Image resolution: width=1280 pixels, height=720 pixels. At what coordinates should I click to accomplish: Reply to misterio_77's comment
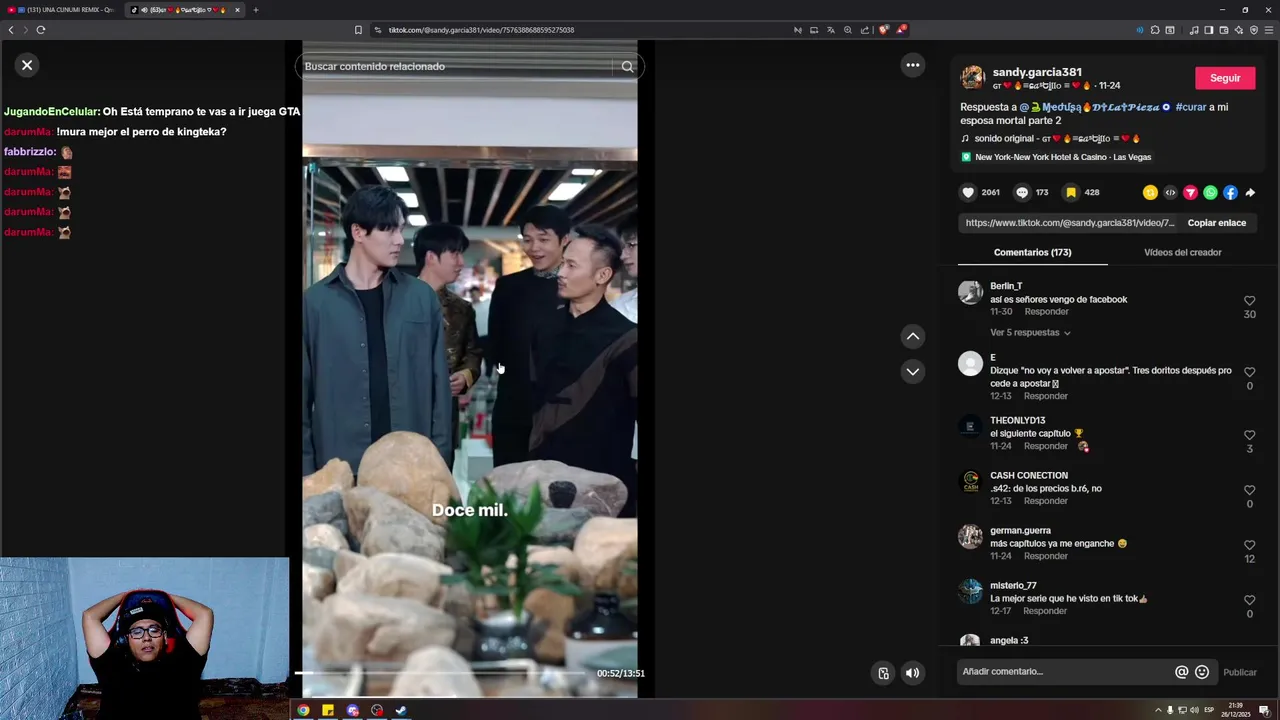(x=1044, y=611)
